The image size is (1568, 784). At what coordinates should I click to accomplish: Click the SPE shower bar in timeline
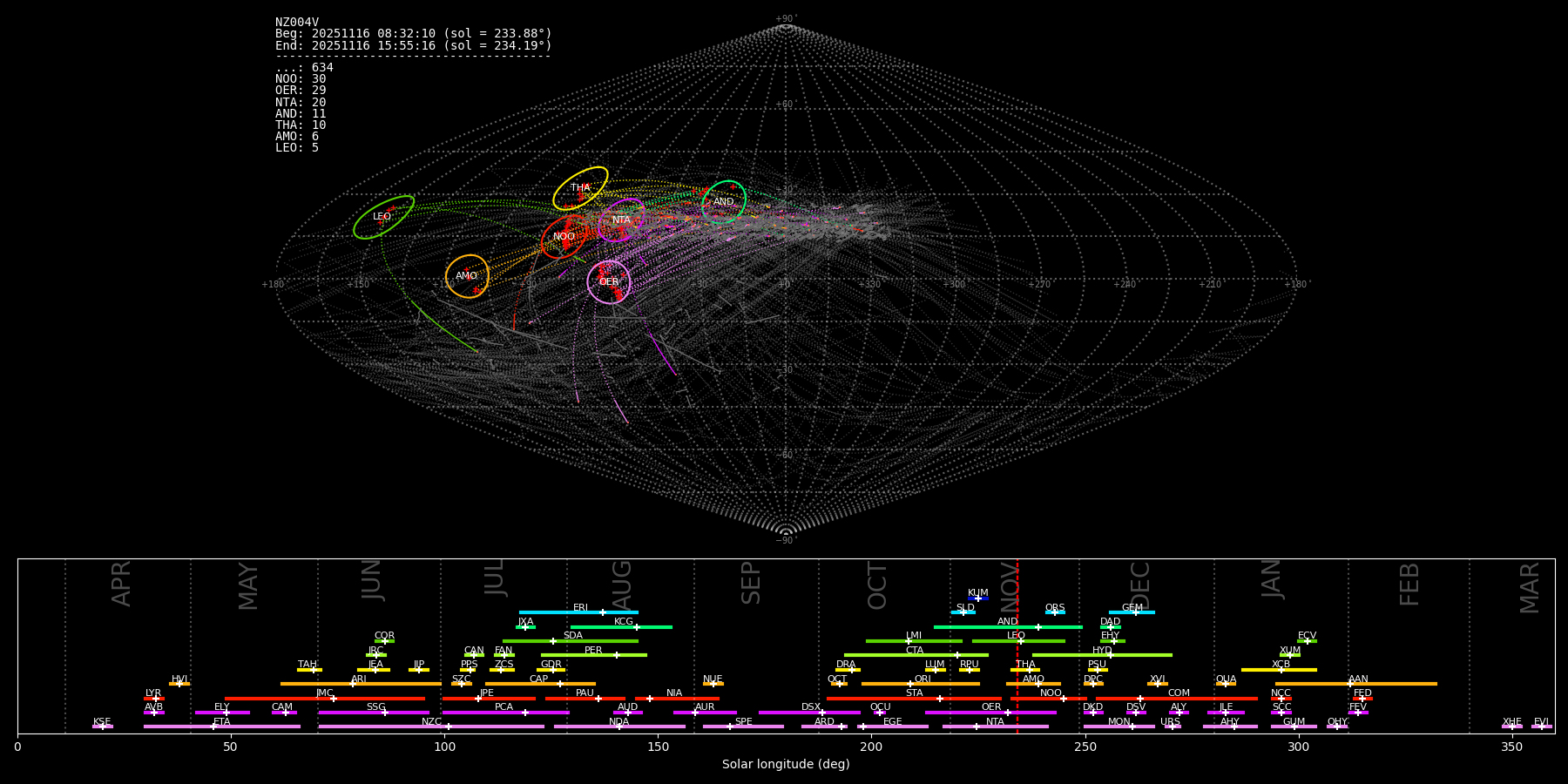[x=743, y=727]
